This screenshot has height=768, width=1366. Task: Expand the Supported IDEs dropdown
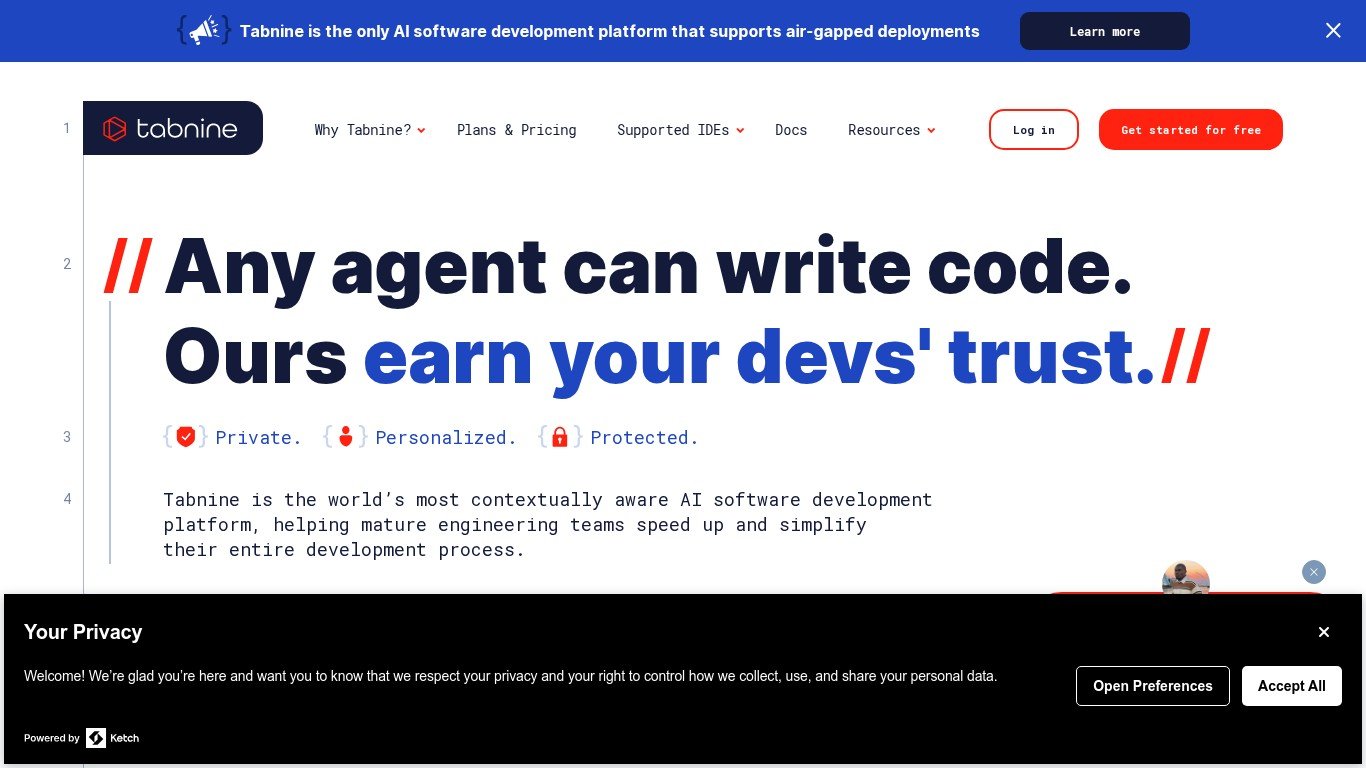point(680,130)
